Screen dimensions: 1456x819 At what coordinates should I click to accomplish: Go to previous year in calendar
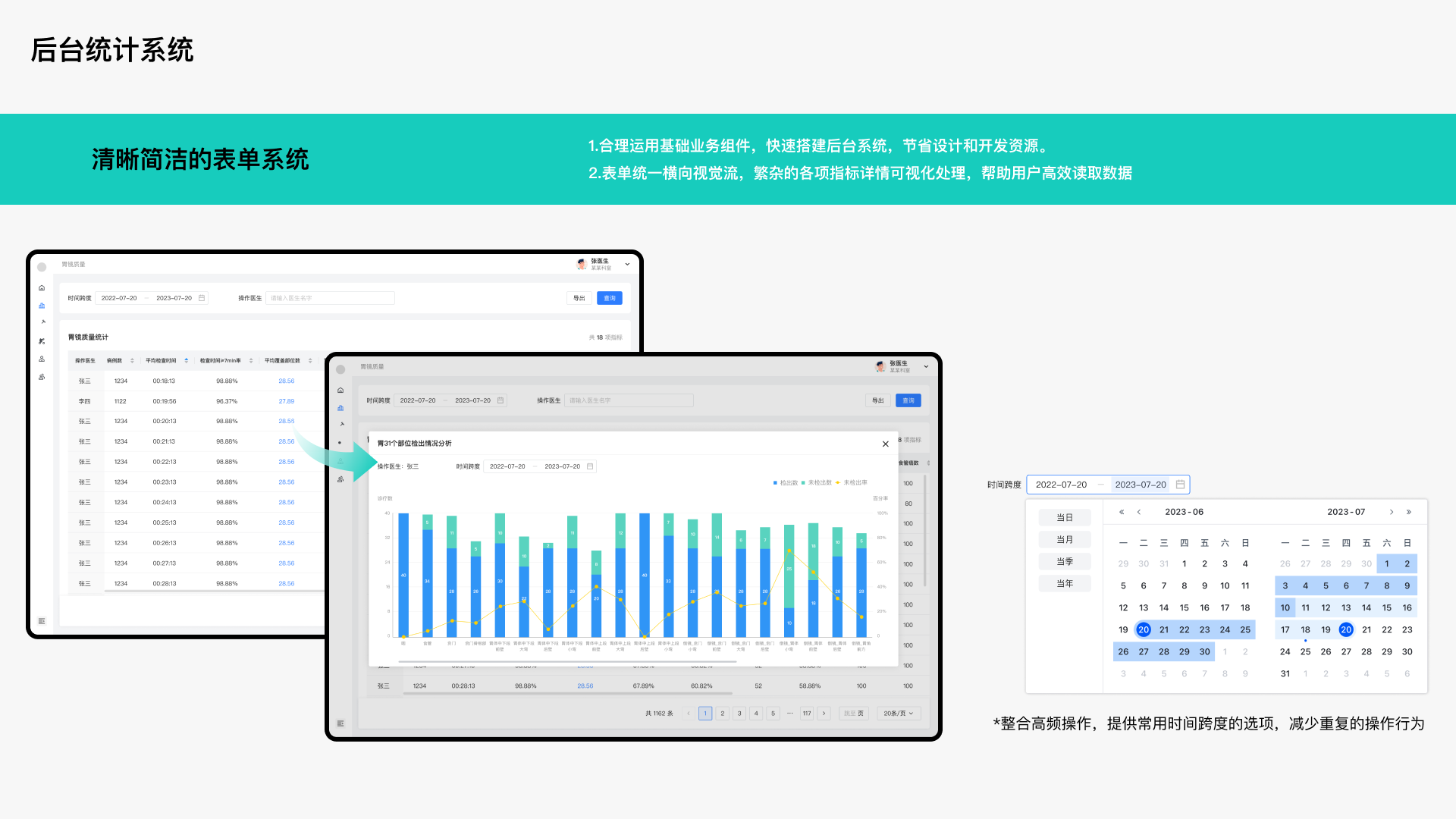point(1122,513)
